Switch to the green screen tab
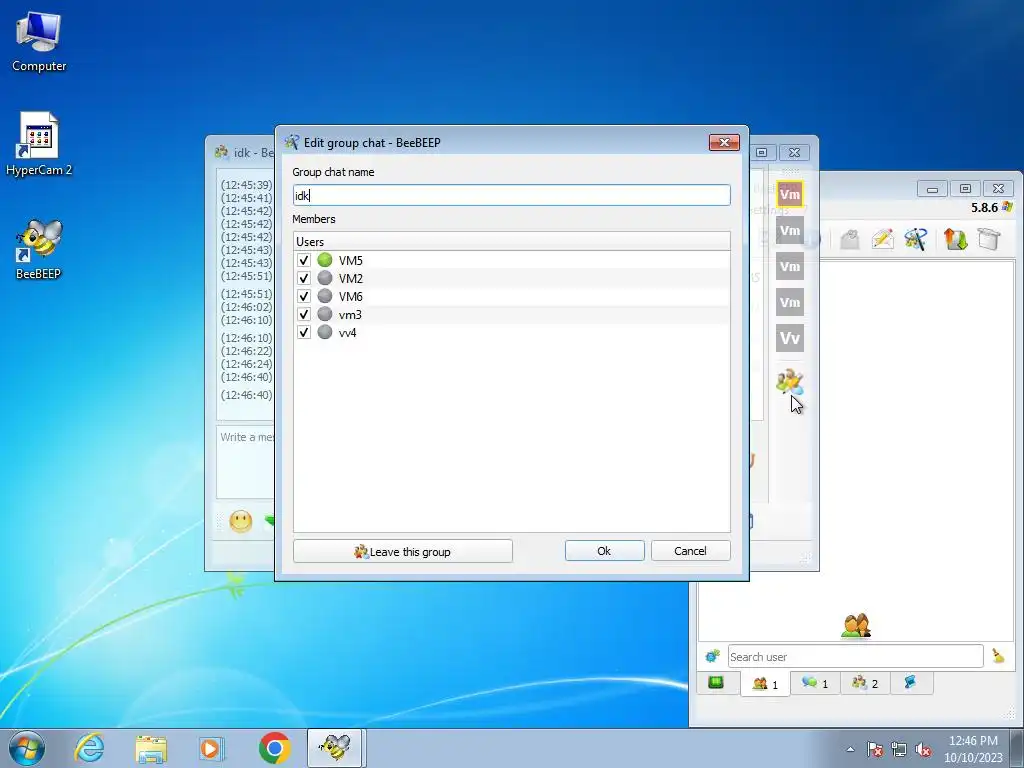 click(716, 683)
